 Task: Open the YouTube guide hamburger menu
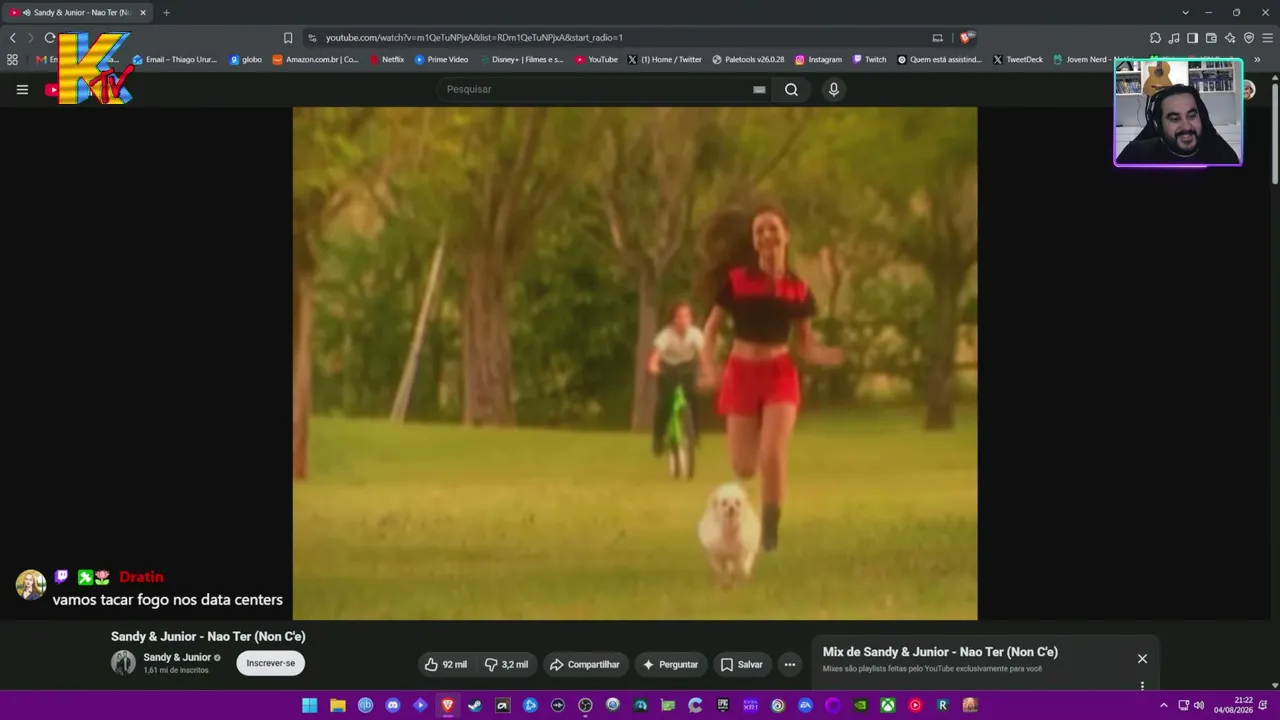tap(22, 89)
